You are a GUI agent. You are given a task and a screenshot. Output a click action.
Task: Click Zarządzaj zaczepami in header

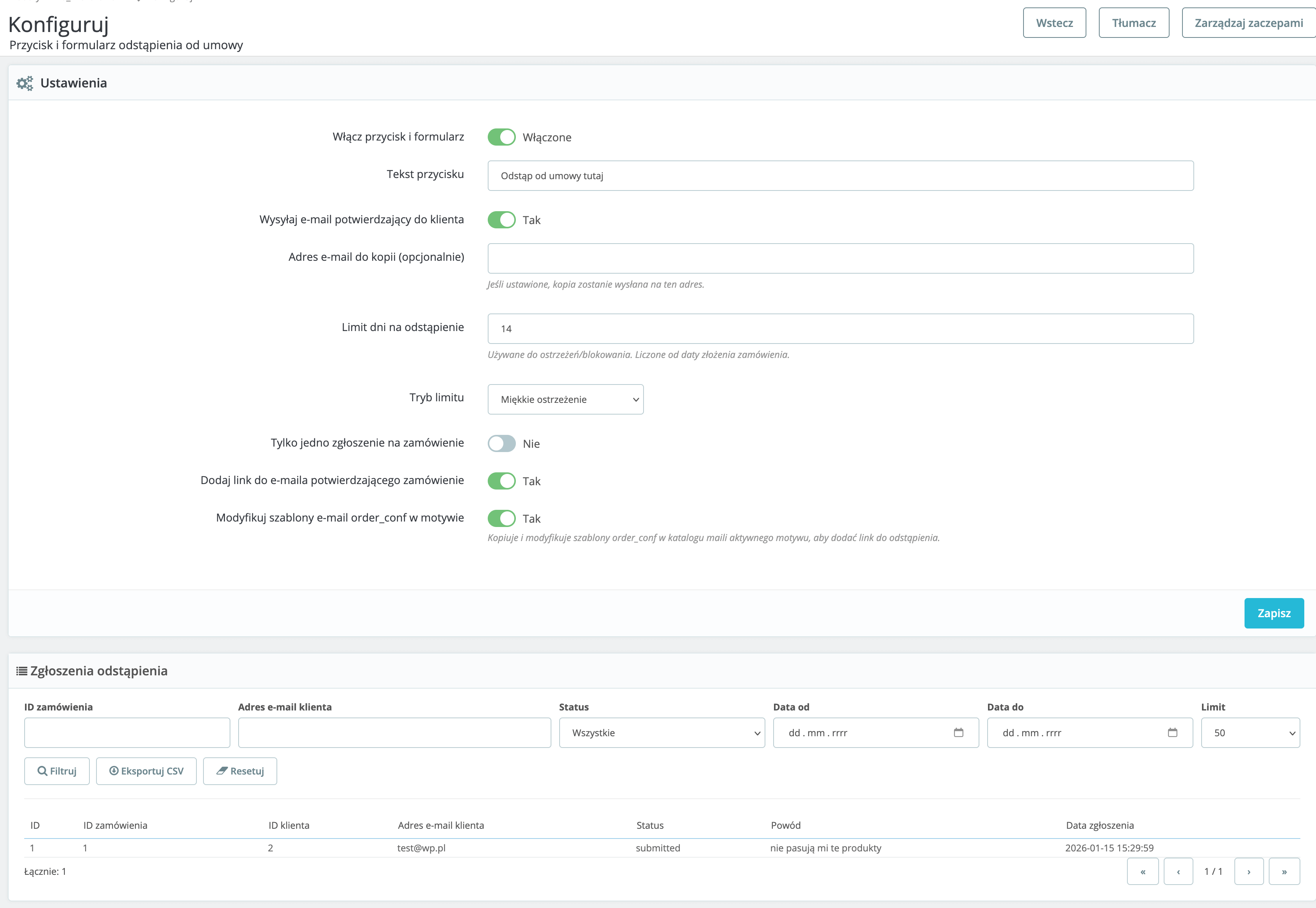tap(1248, 23)
